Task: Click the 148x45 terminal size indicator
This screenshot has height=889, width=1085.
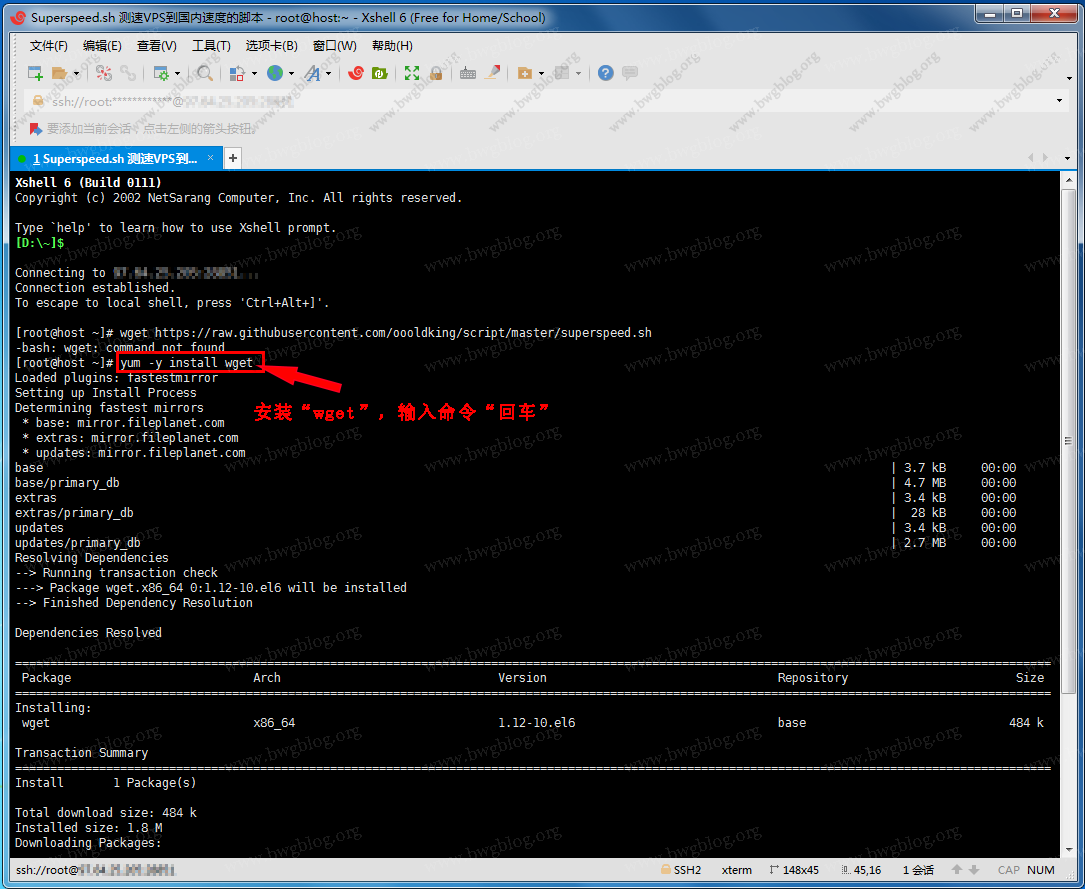Action: click(x=793, y=870)
